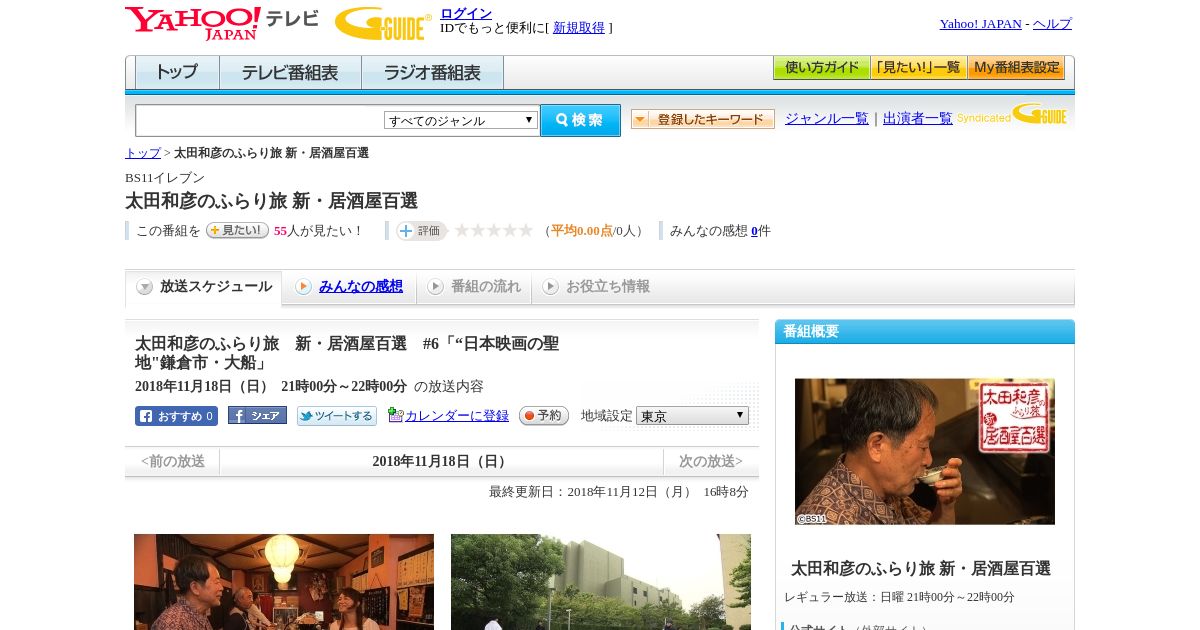
Task: Click the 55人が見たい! count text
Action: point(318,231)
